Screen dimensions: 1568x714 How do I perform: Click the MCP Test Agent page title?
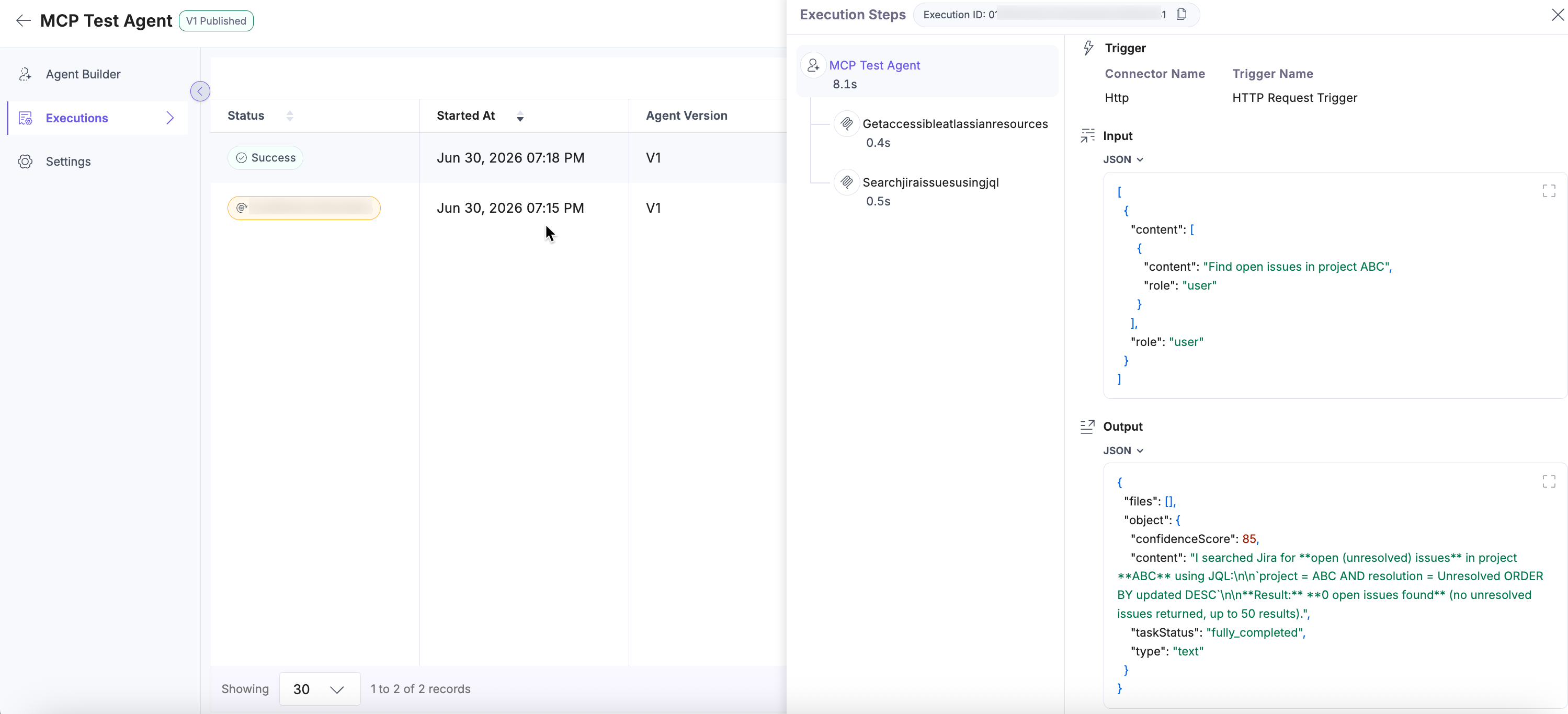coord(106,21)
